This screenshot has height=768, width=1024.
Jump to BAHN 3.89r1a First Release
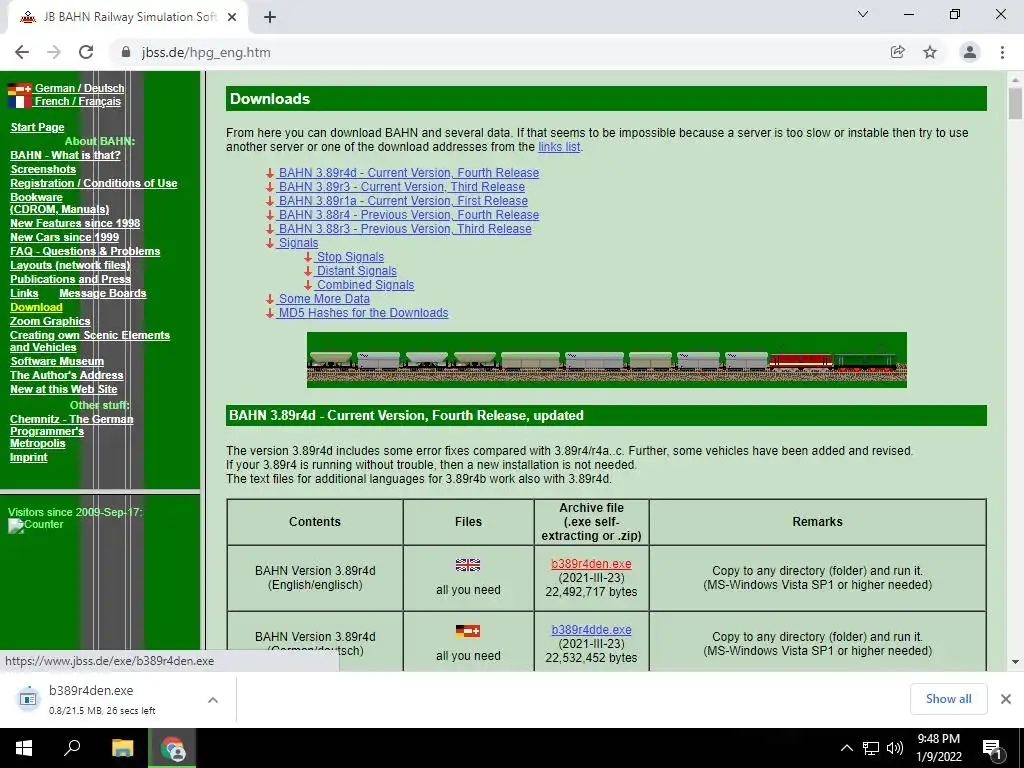[402, 201]
